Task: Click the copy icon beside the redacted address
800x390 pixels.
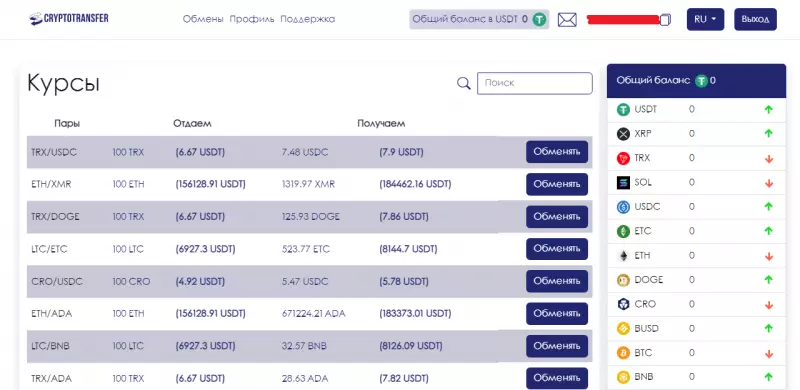Action: (665, 20)
